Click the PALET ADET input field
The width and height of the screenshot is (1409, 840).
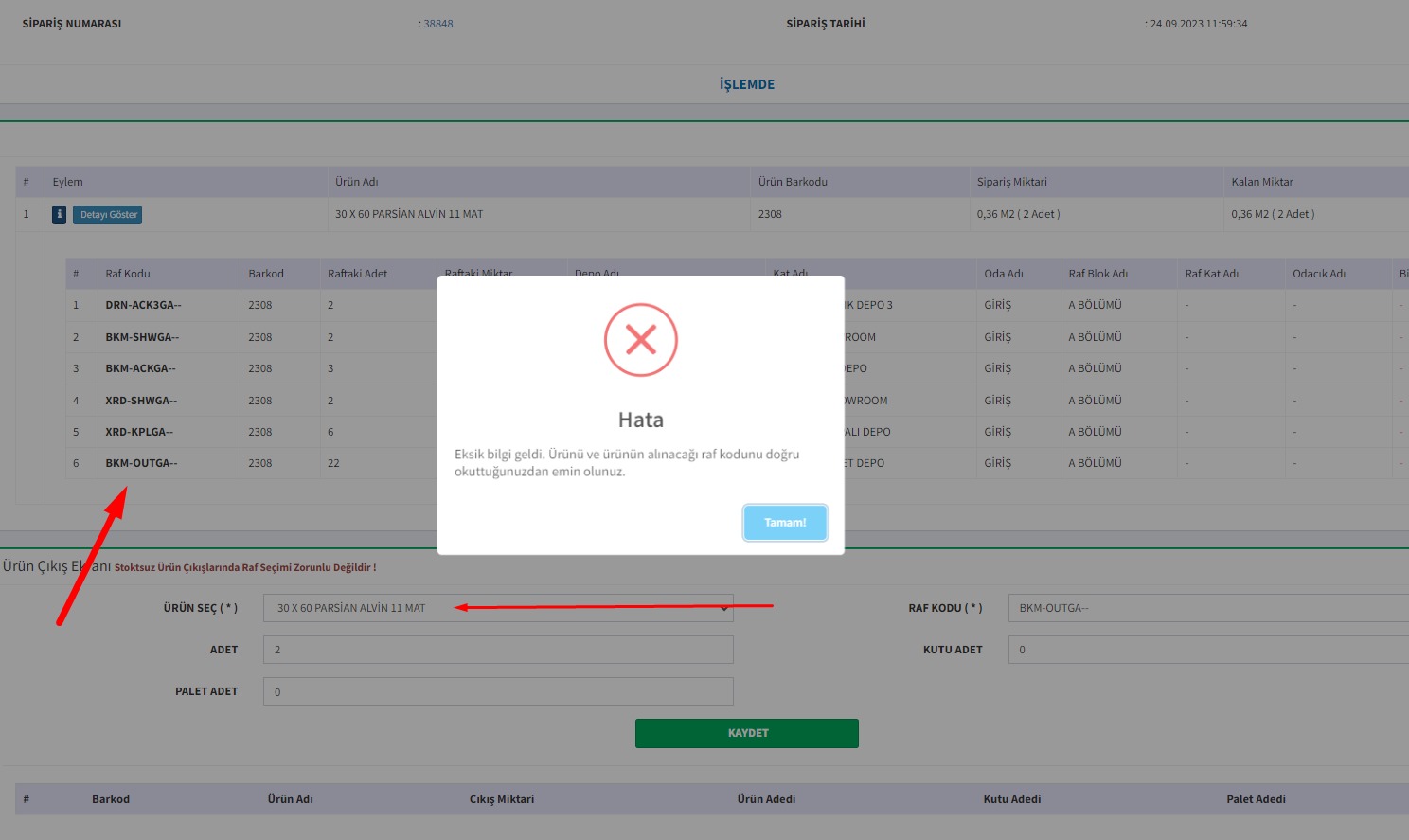click(x=498, y=691)
